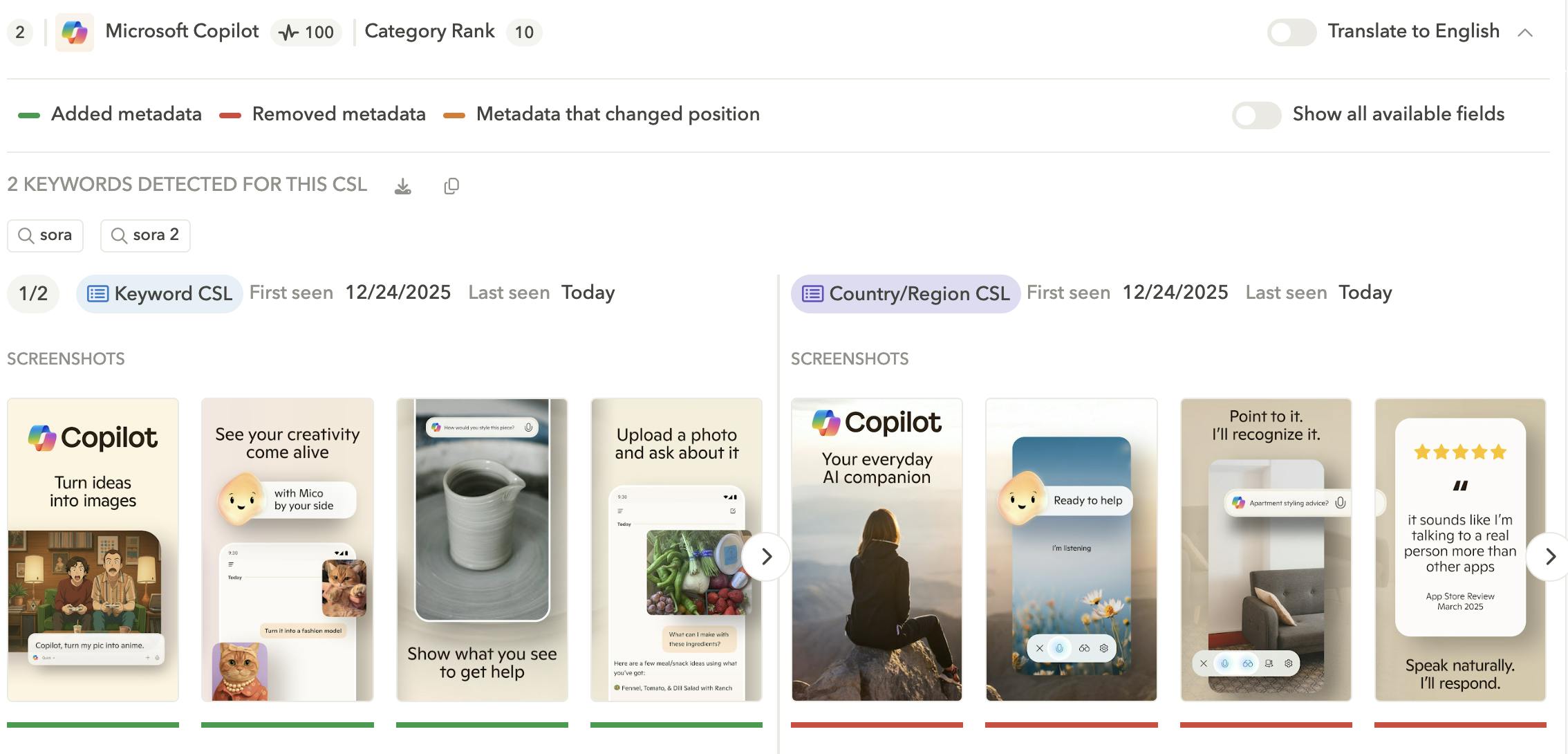Show next Country/Region CSL screenshots
The width and height of the screenshot is (1568, 754).
coord(1549,556)
